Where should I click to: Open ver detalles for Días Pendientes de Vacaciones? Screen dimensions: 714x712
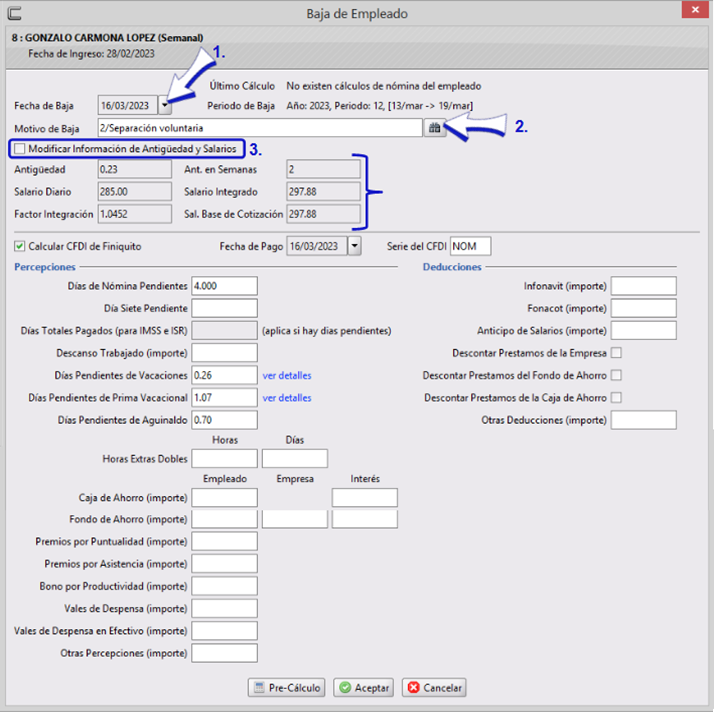(287, 376)
